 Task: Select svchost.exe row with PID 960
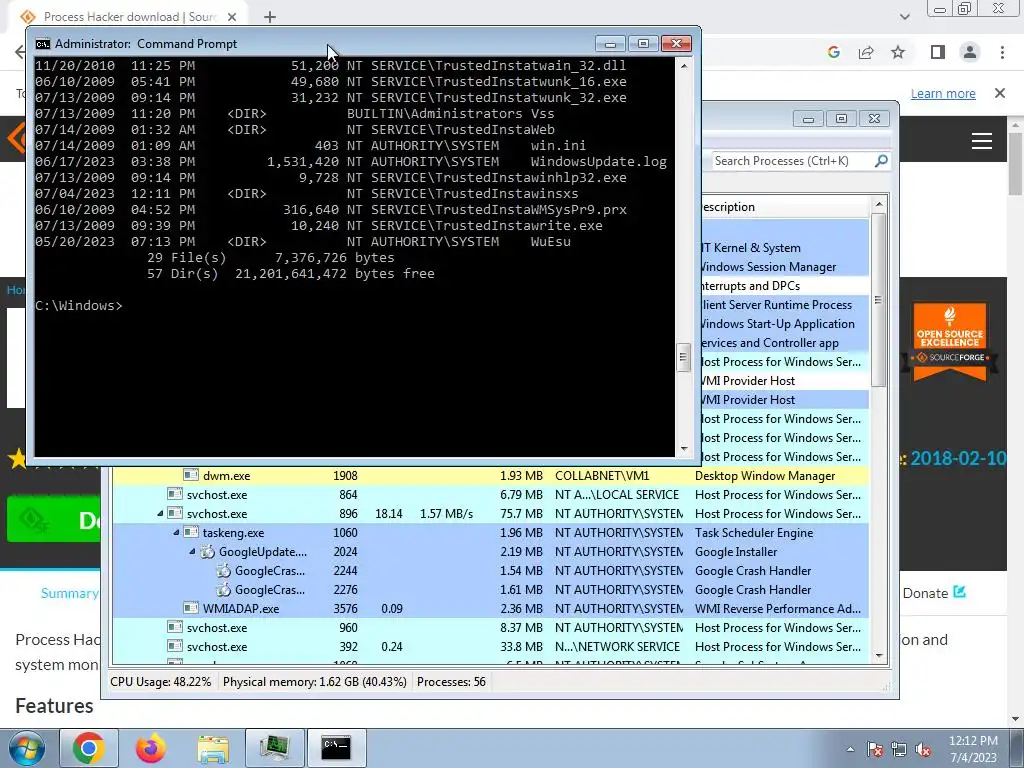click(x=490, y=628)
